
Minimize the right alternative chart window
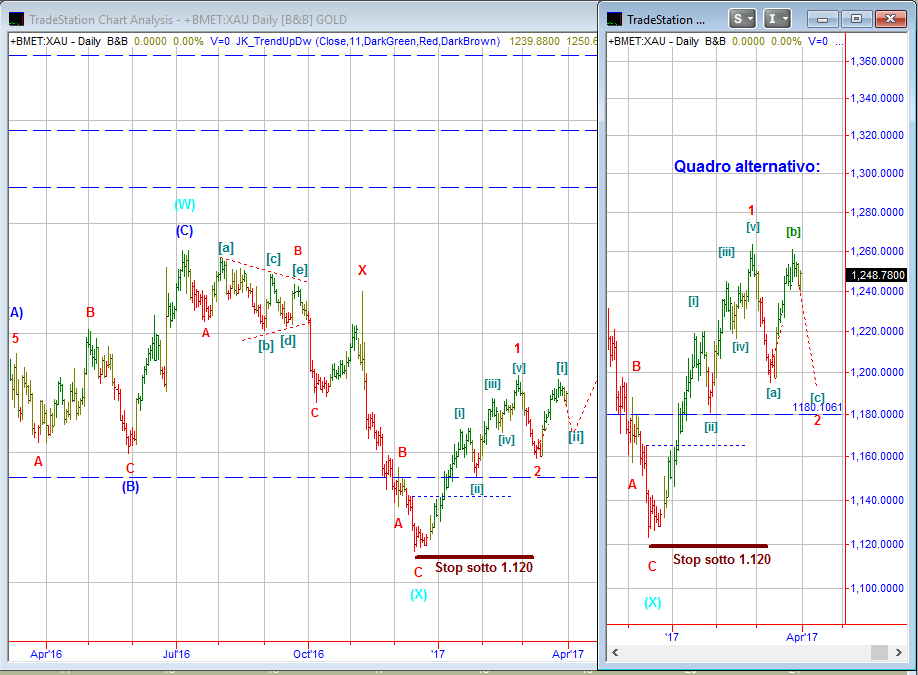[822, 18]
